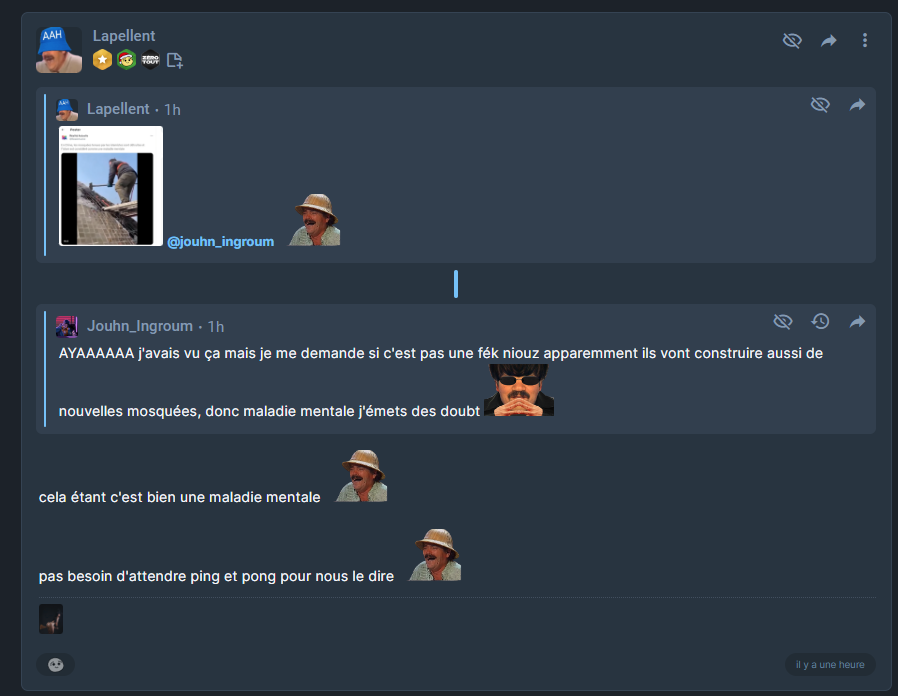Click the add note document icon
Viewport: 898px width, 696px height.
click(175, 60)
